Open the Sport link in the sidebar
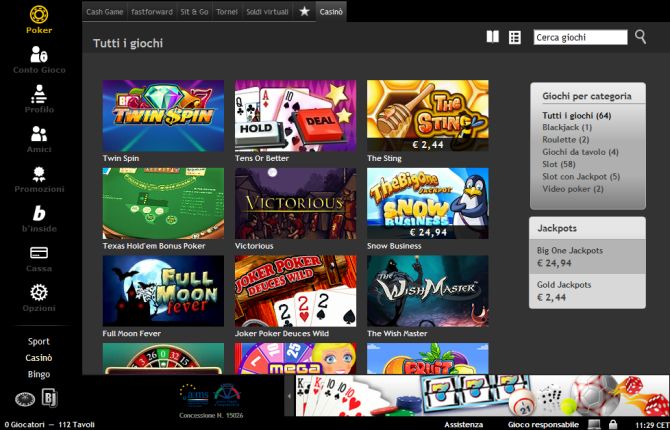The height and width of the screenshot is (430, 670). click(39, 342)
